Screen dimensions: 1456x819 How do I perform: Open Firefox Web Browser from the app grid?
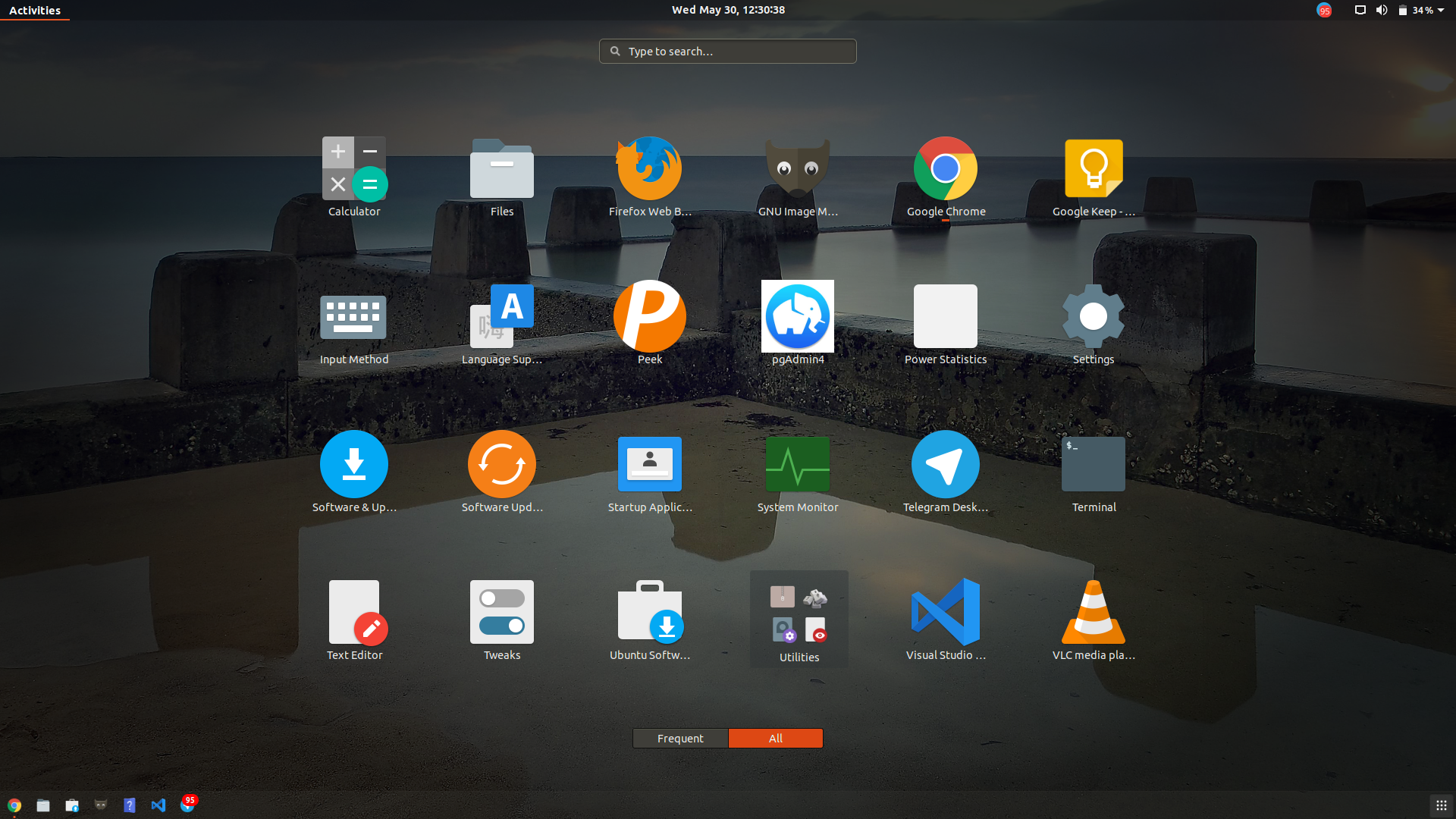650,177
